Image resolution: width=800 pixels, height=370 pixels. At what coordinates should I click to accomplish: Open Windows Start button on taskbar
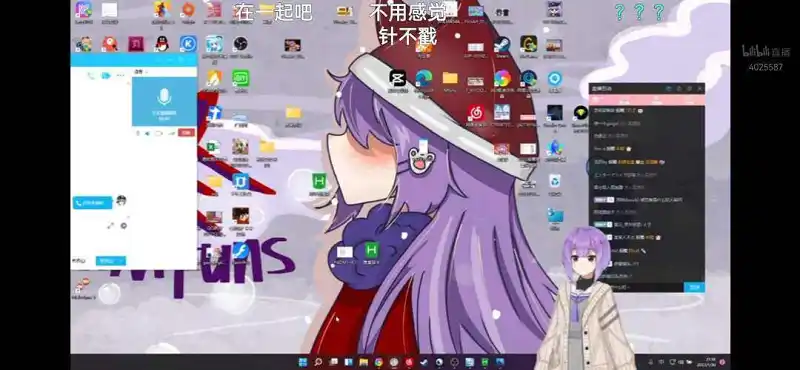click(x=303, y=362)
